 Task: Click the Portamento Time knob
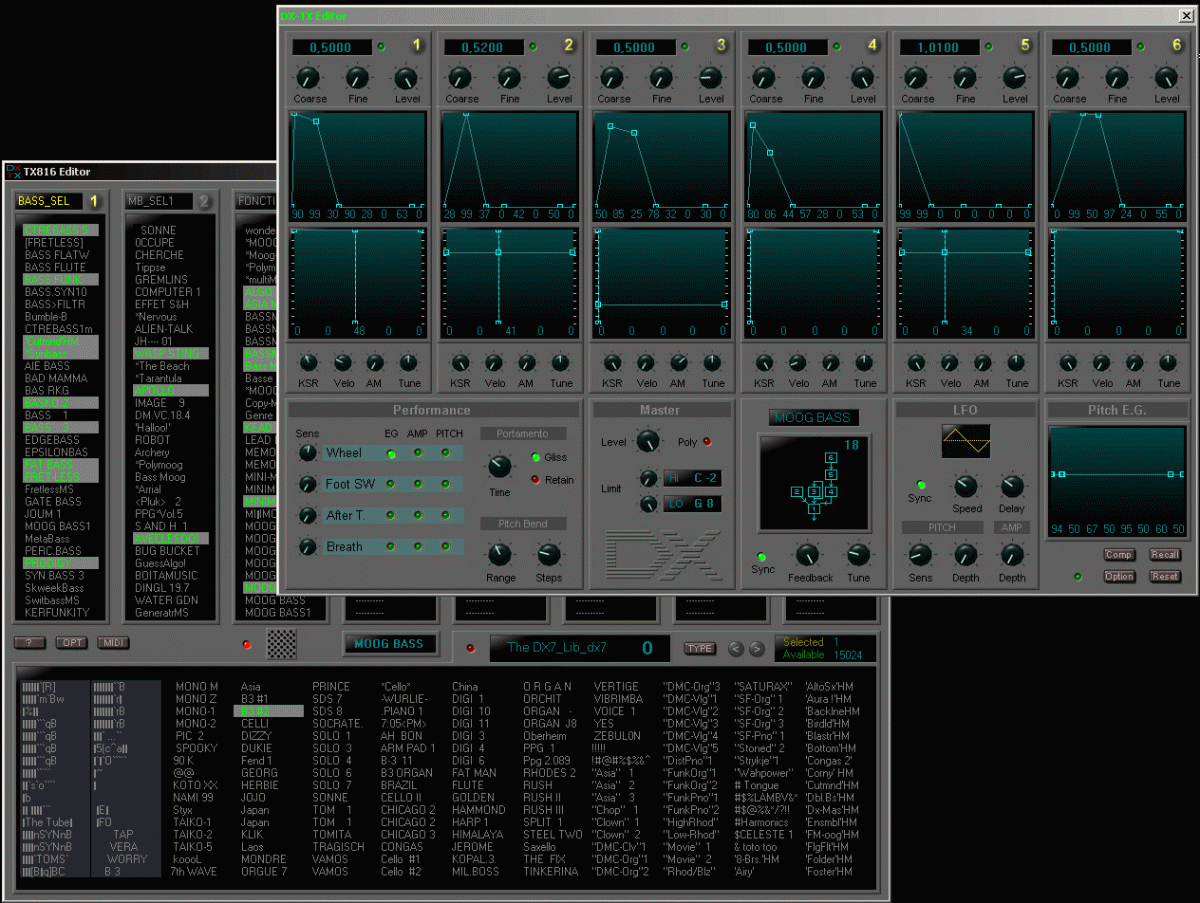(x=499, y=467)
